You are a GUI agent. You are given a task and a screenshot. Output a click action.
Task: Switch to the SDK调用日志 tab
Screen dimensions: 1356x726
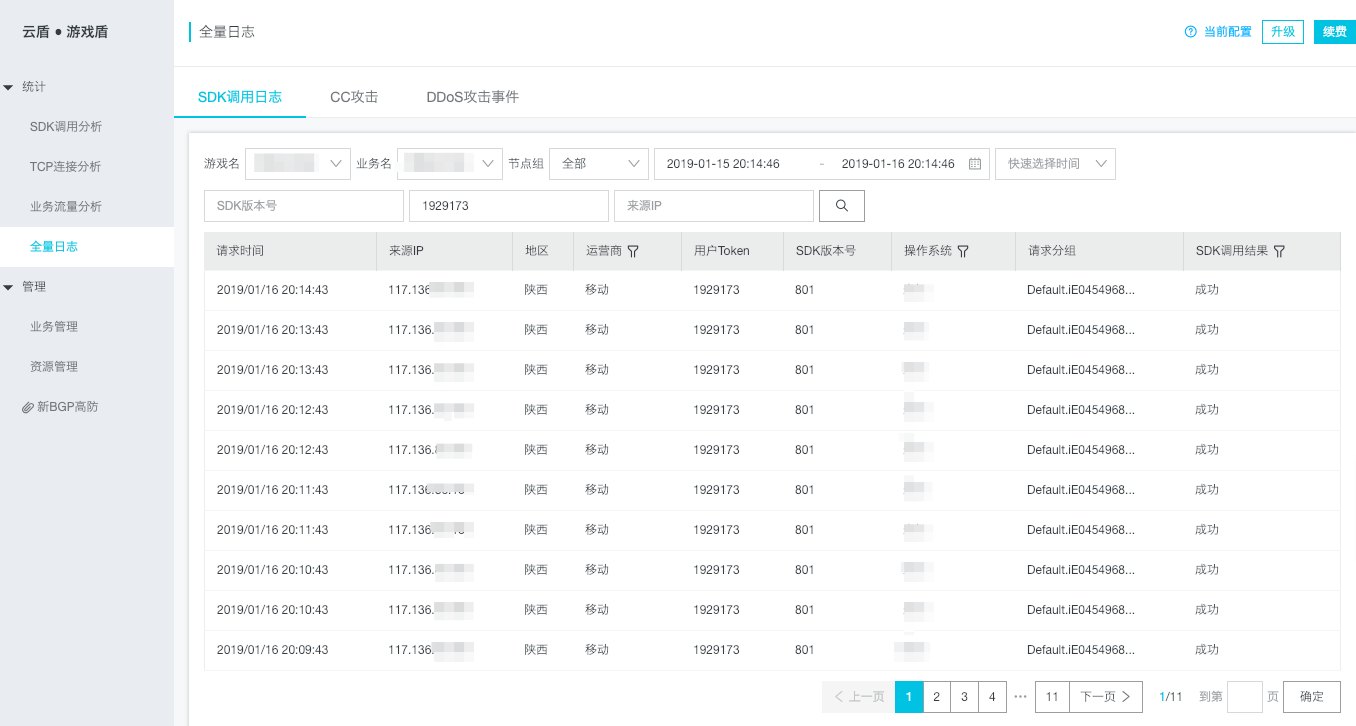[x=240, y=97]
